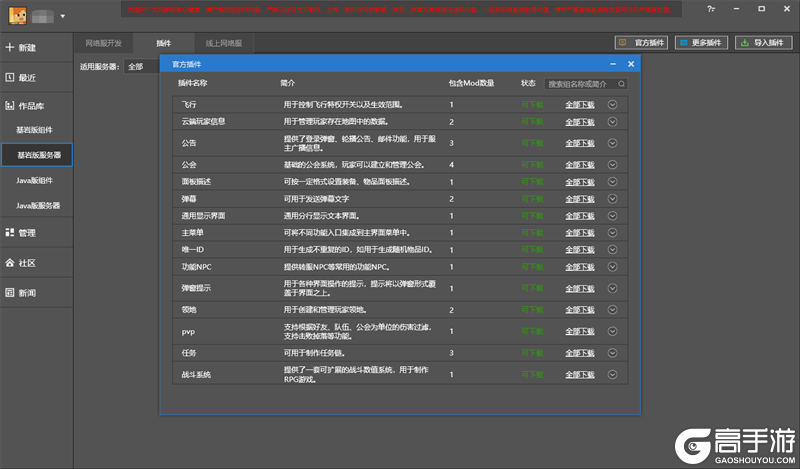This screenshot has height=469, width=800.
Task: Expand the 战斗系统 row
Action: [612, 375]
